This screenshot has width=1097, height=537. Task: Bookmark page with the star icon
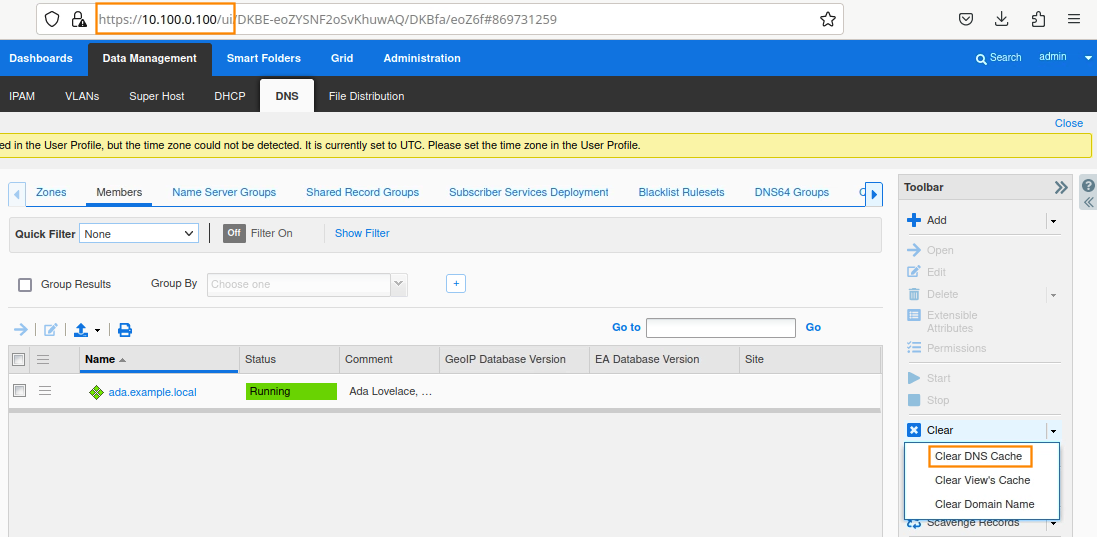pos(828,19)
